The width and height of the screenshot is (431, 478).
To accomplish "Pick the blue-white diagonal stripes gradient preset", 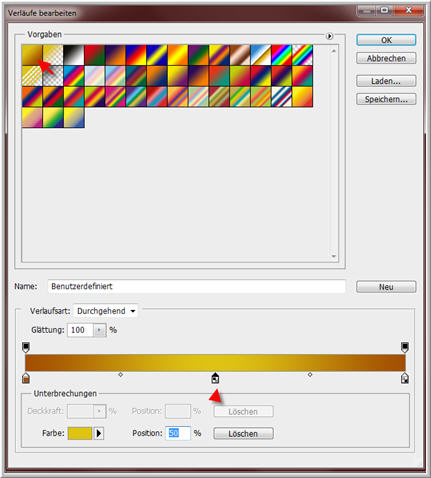I will pyautogui.click(x=282, y=97).
